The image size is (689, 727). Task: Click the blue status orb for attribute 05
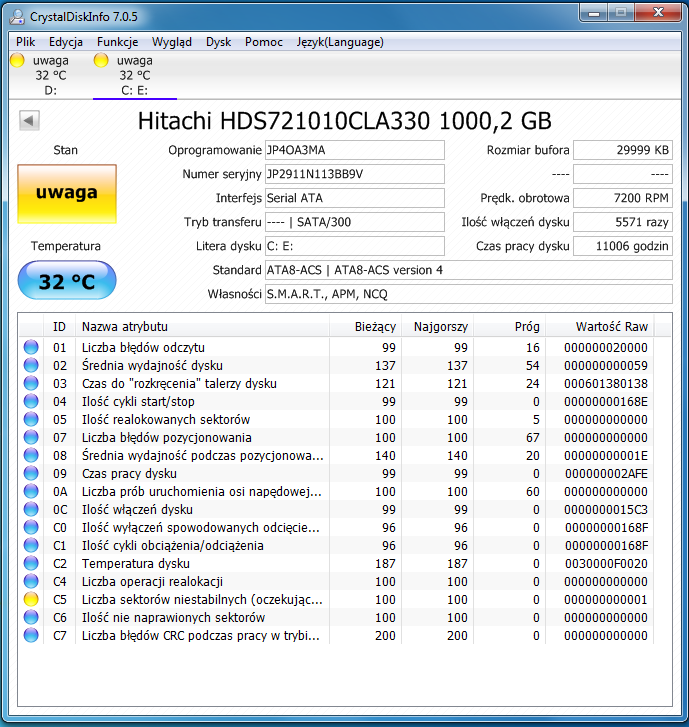click(31, 419)
